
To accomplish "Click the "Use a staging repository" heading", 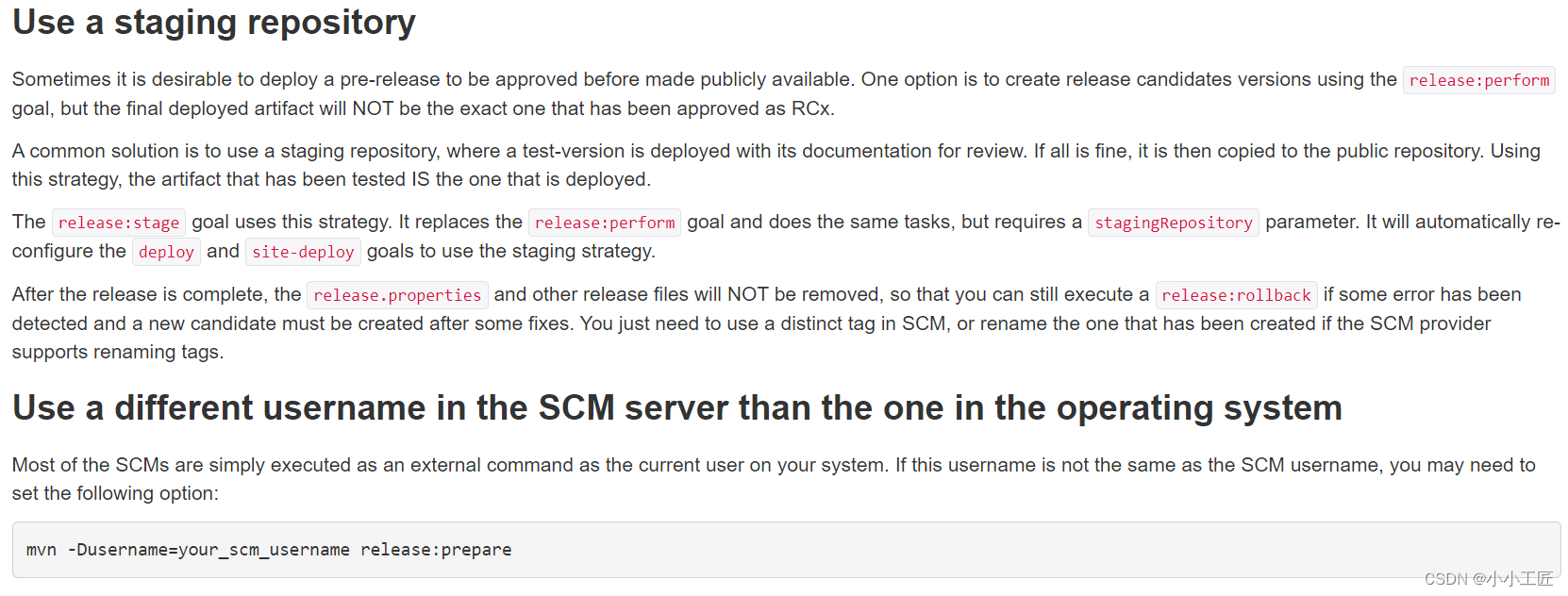I will coord(214,23).
